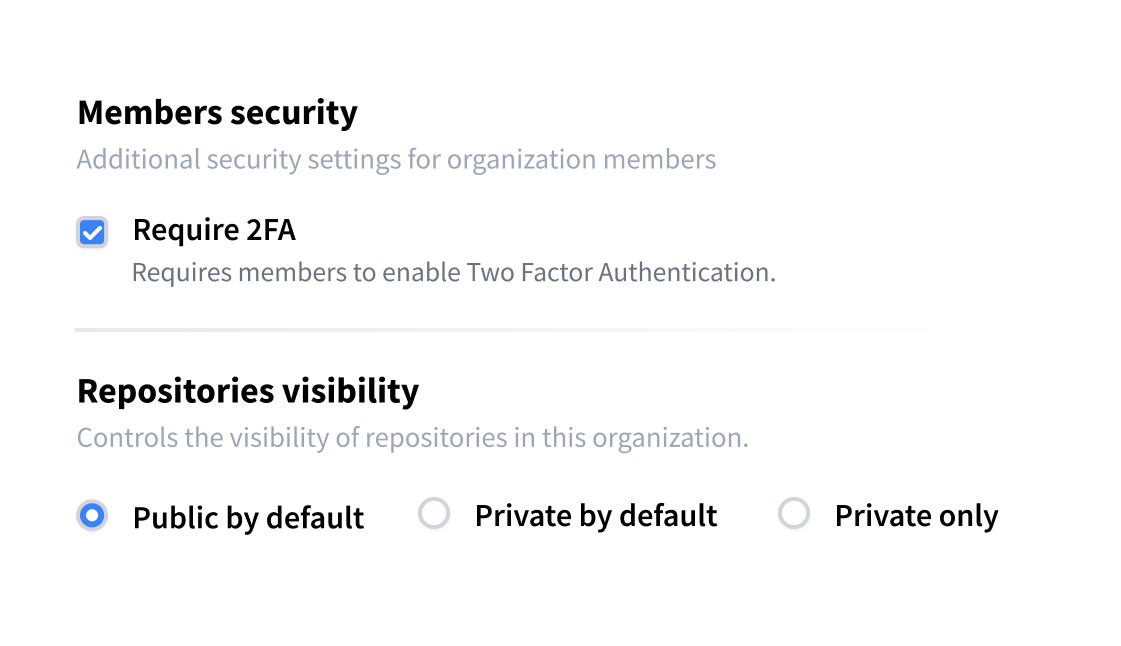Click the empty circle beside Private only
The width and height of the screenshot is (1121, 646).
pyautogui.click(x=794, y=514)
